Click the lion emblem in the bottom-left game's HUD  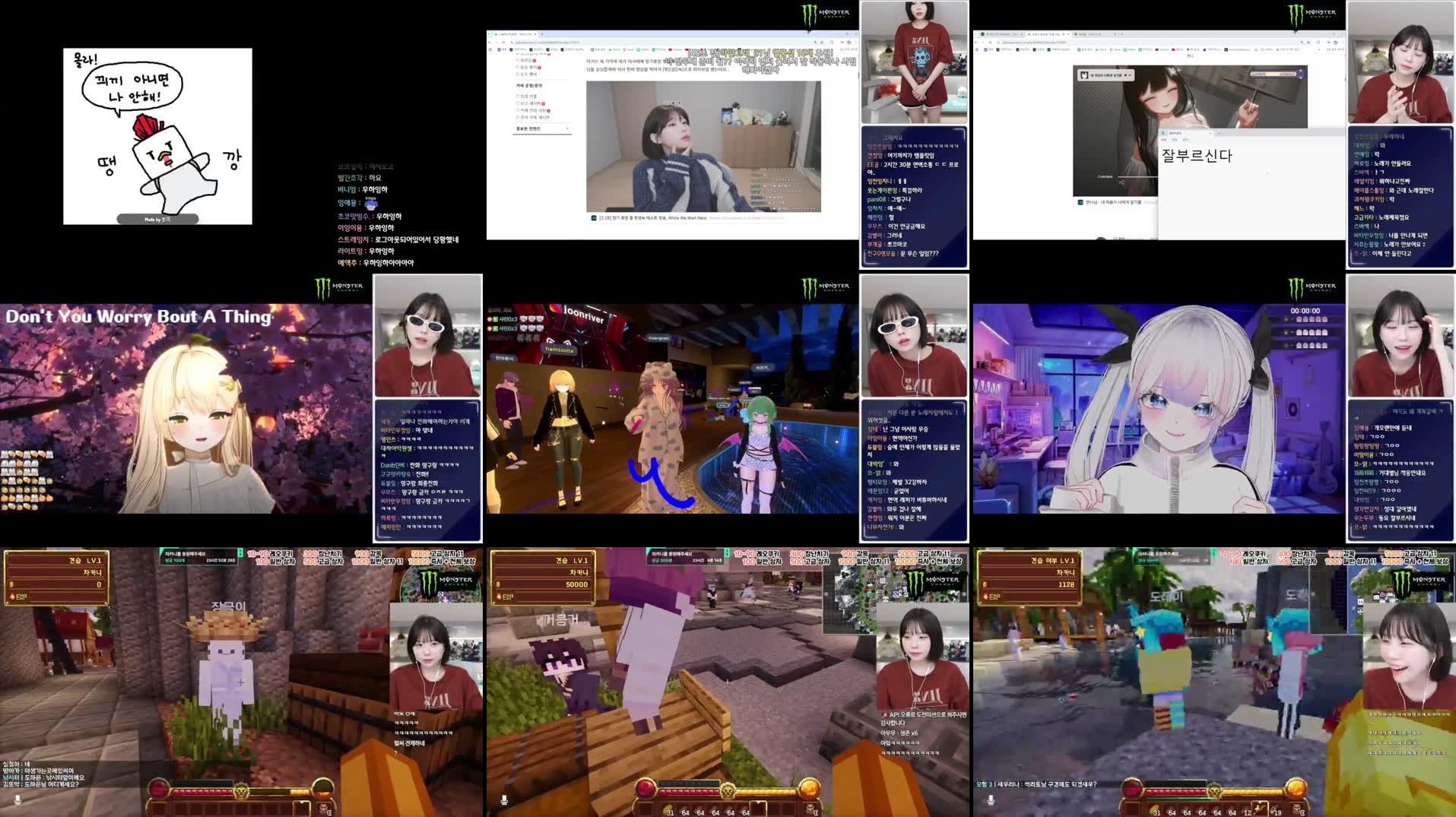tap(241, 791)
